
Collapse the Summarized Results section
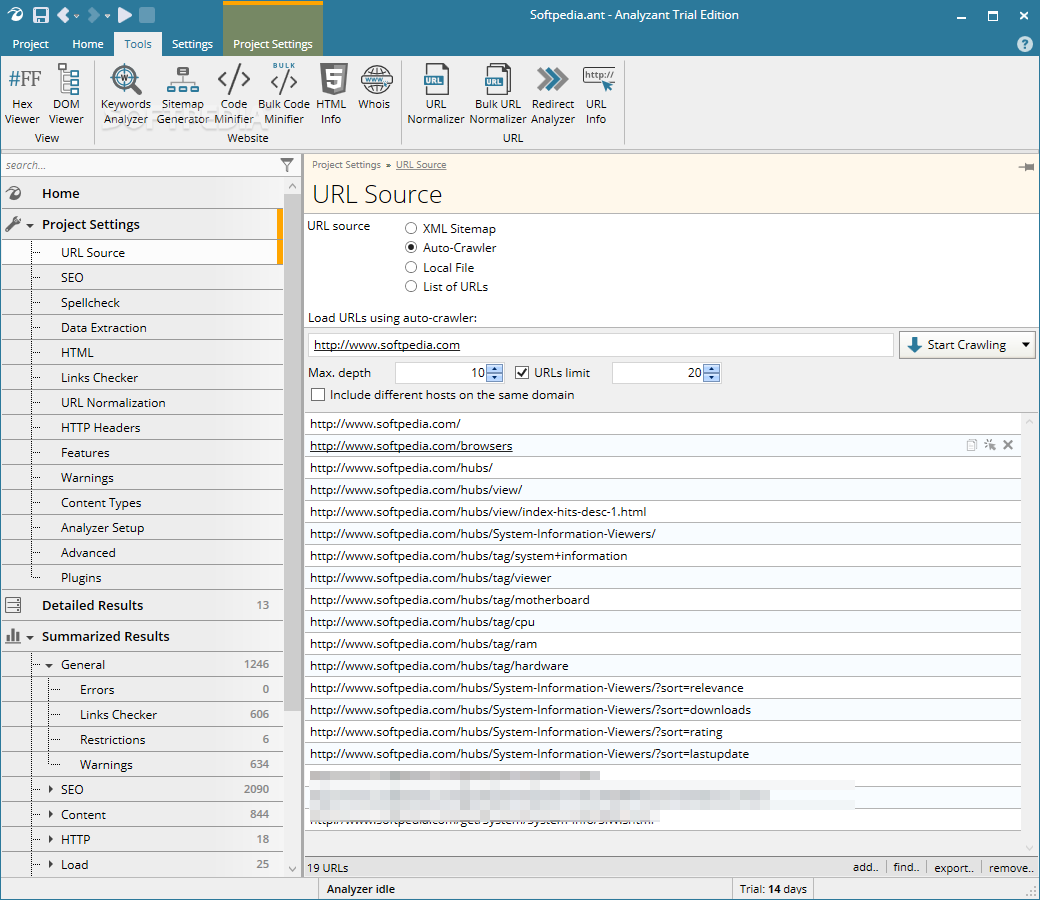(30, 637)
